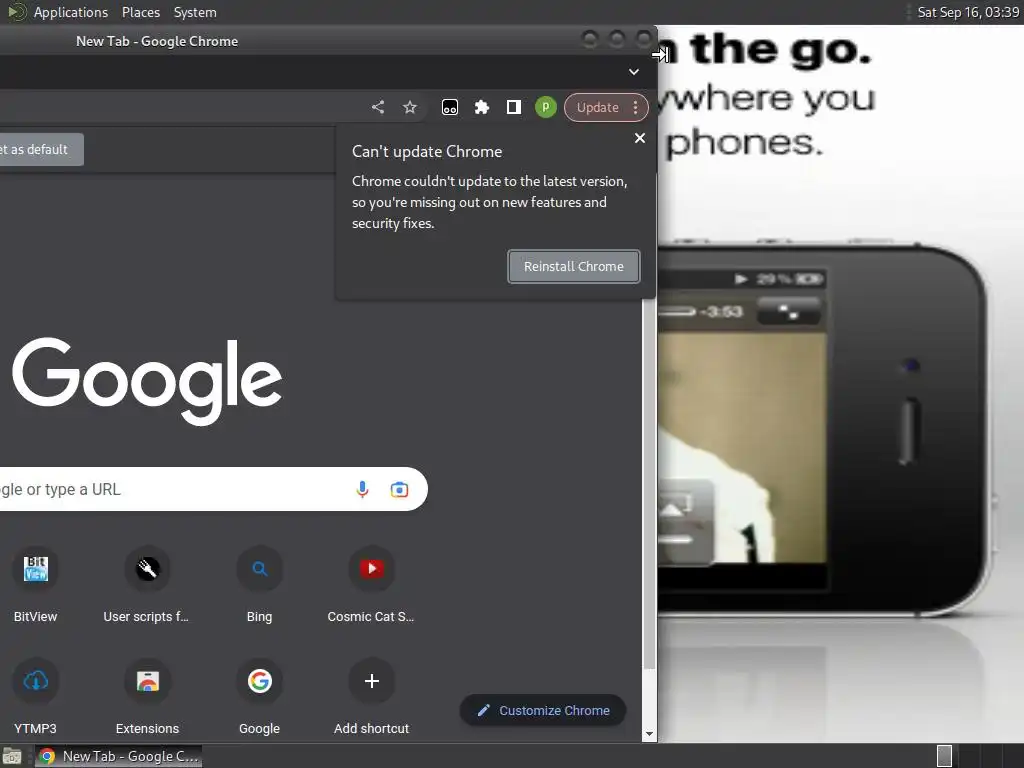
Task: Click Add shortcut plus tile
Action: pyautogui.click(x=372, y=695)
